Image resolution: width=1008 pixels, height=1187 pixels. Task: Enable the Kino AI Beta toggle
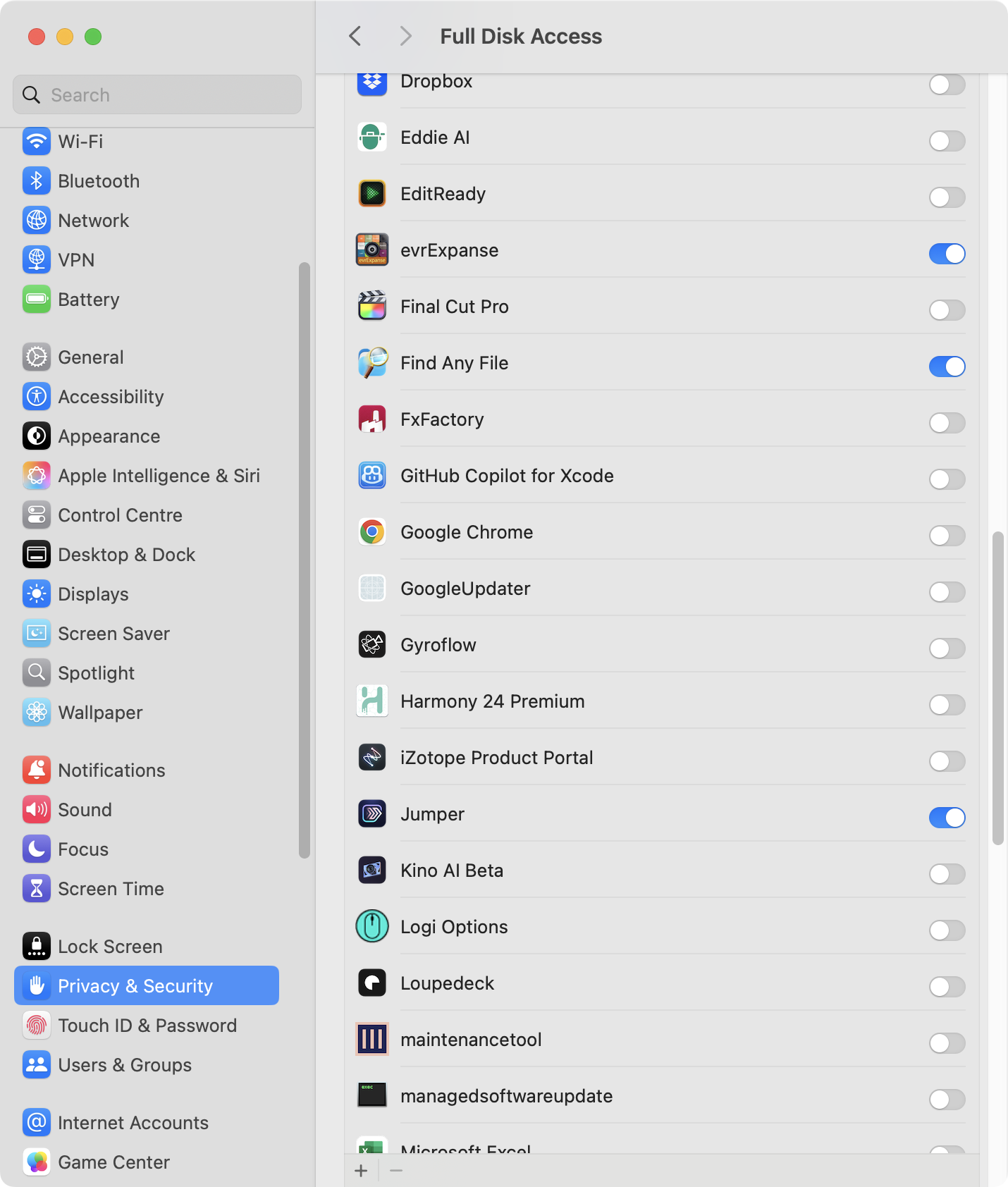947,874
